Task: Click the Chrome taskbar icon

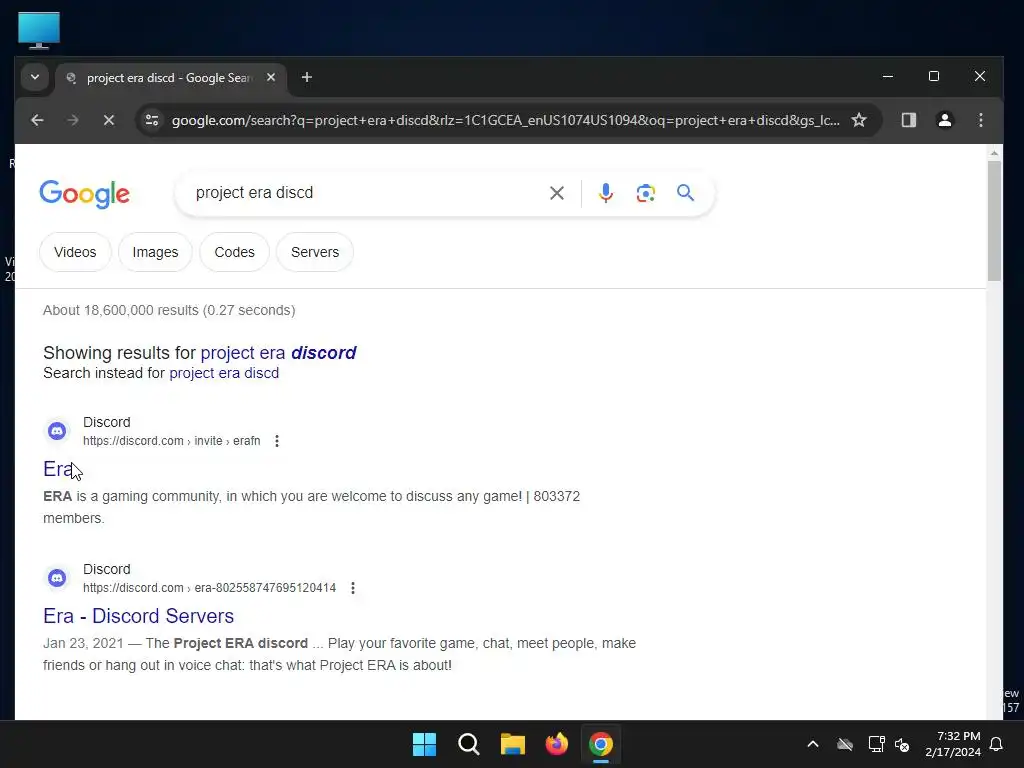Action: [x=601, y=744]
